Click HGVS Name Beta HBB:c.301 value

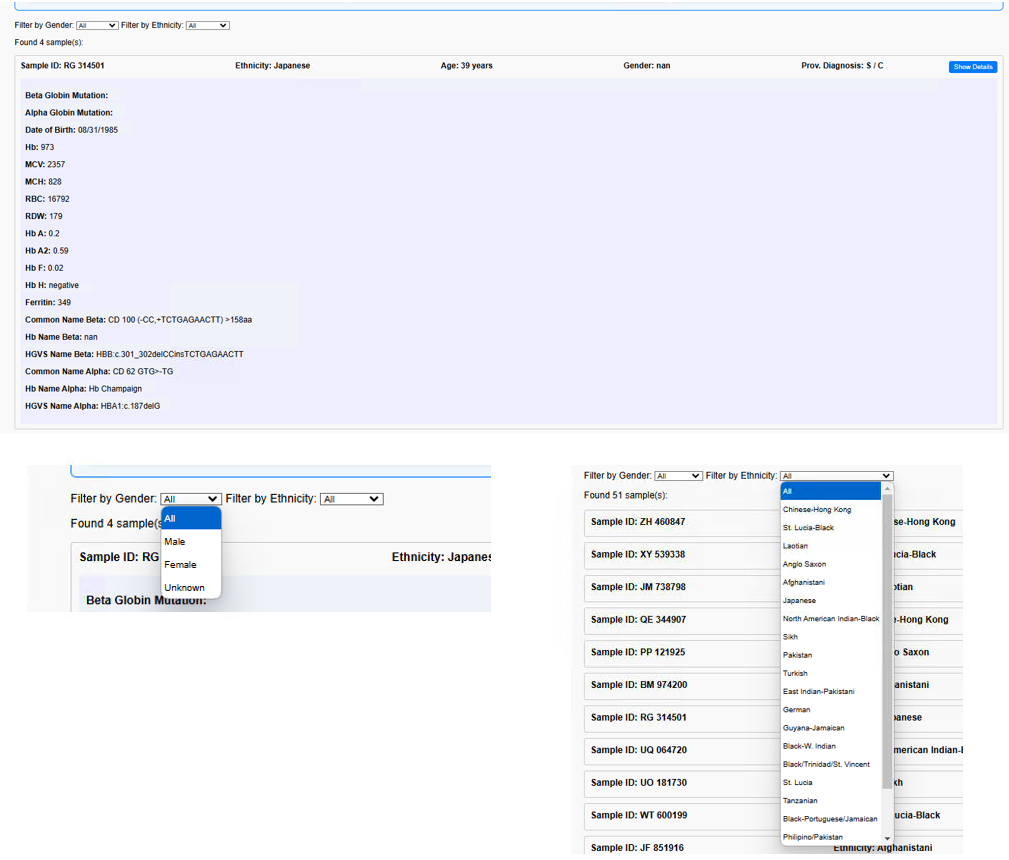pos(170,355)
